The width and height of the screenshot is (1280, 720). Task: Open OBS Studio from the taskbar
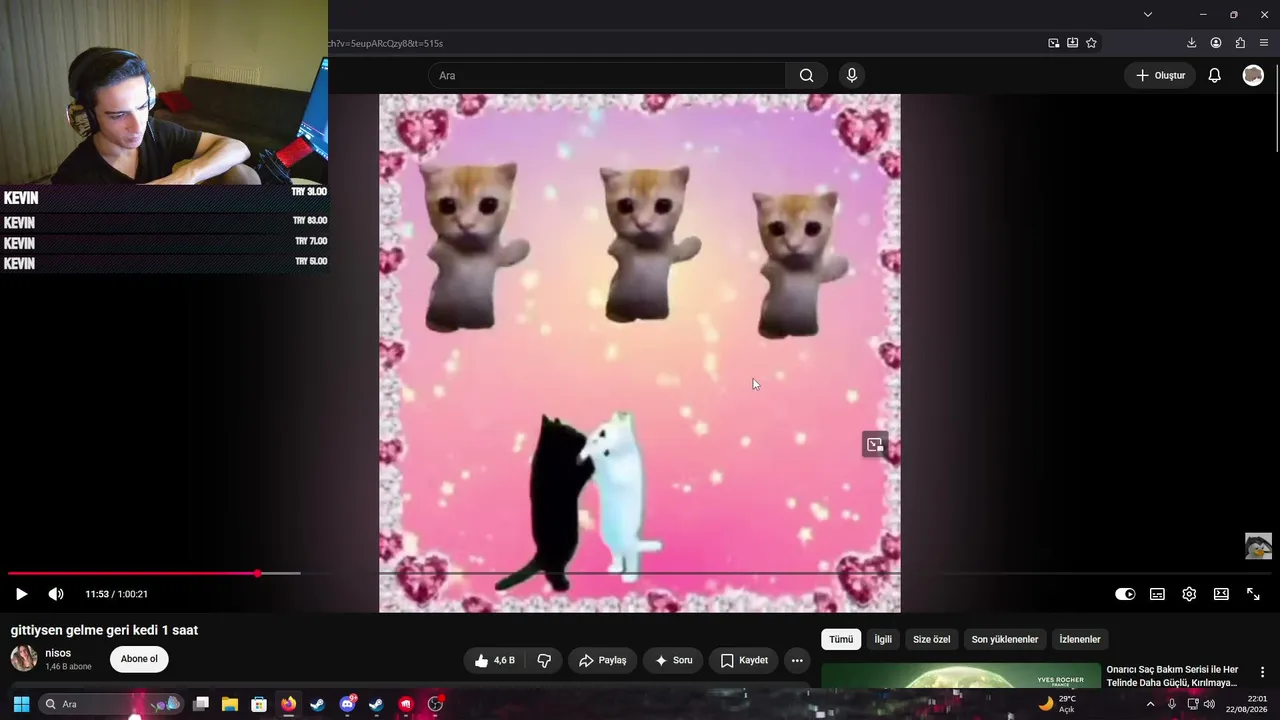pyautogui.click(x=435, y=704)
